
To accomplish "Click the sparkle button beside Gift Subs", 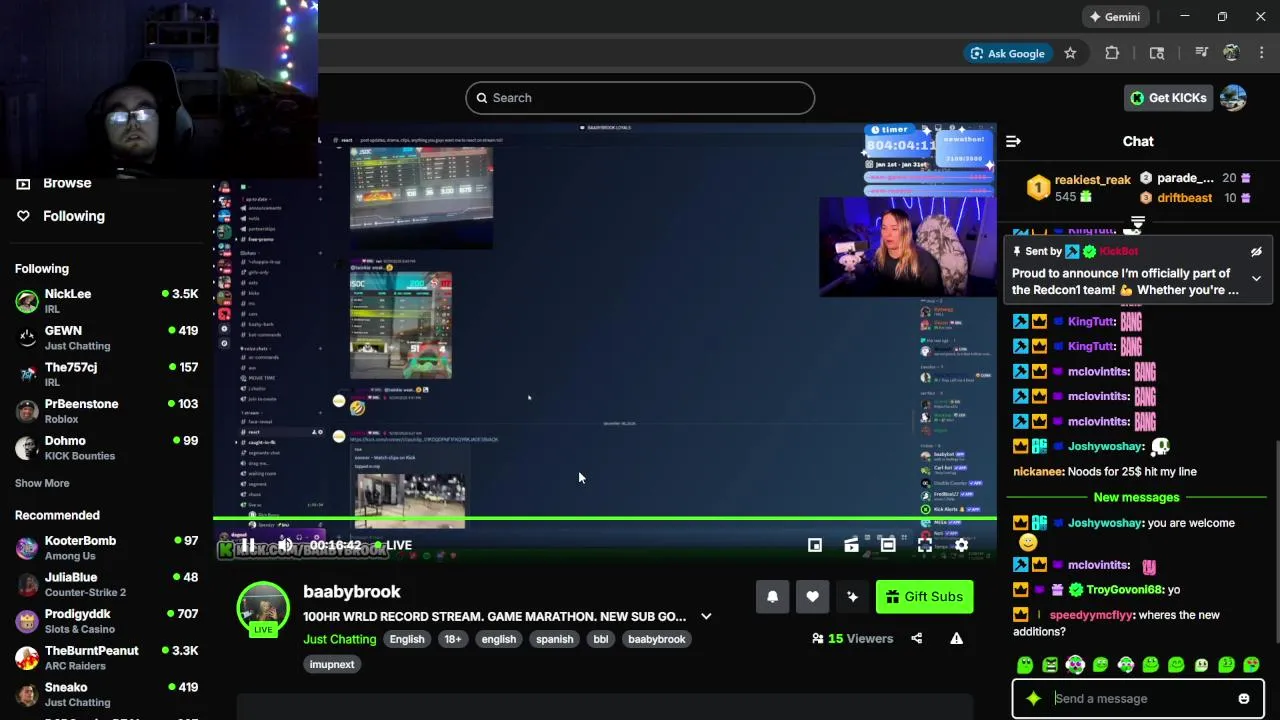I will coord(852,597).
